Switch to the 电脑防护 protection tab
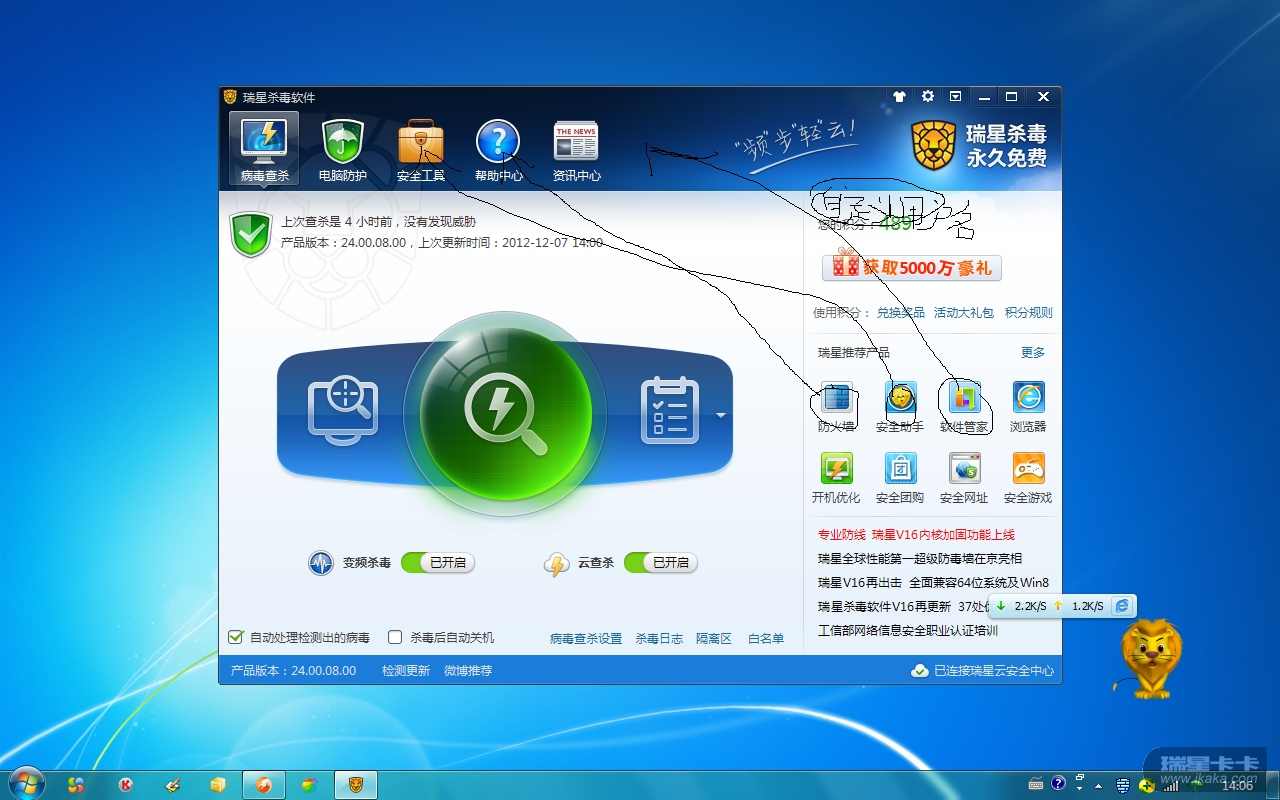Image resolution: width=1280 pixels, height=800 pixels. coord(343,150)
